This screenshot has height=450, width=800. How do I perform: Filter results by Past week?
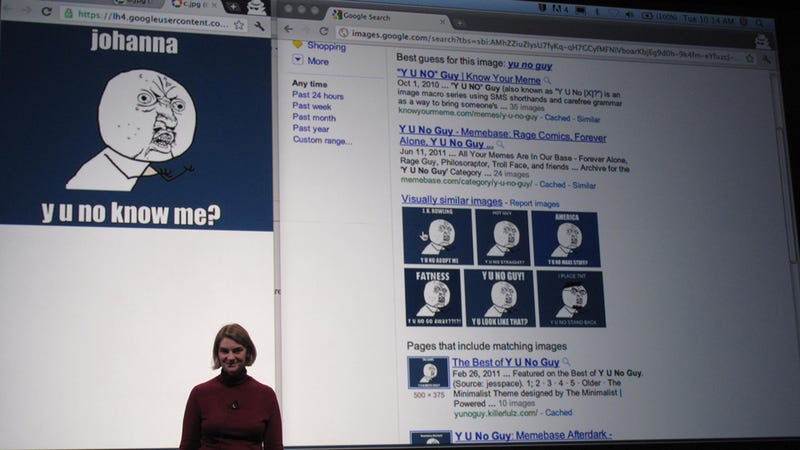tap(312, 106)
